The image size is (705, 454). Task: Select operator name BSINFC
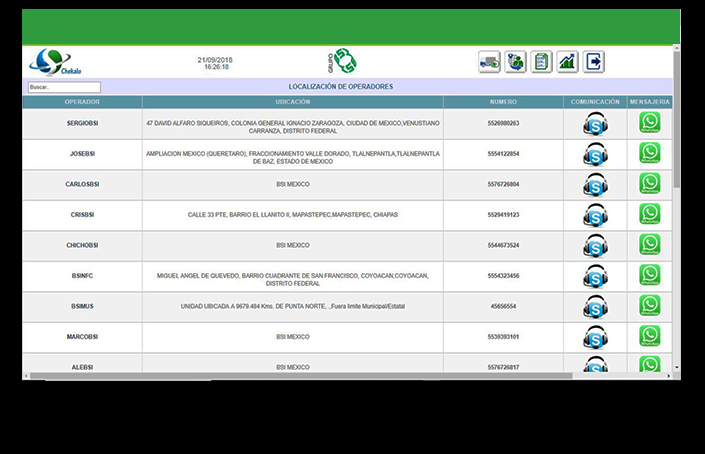[x=82, y=276]
